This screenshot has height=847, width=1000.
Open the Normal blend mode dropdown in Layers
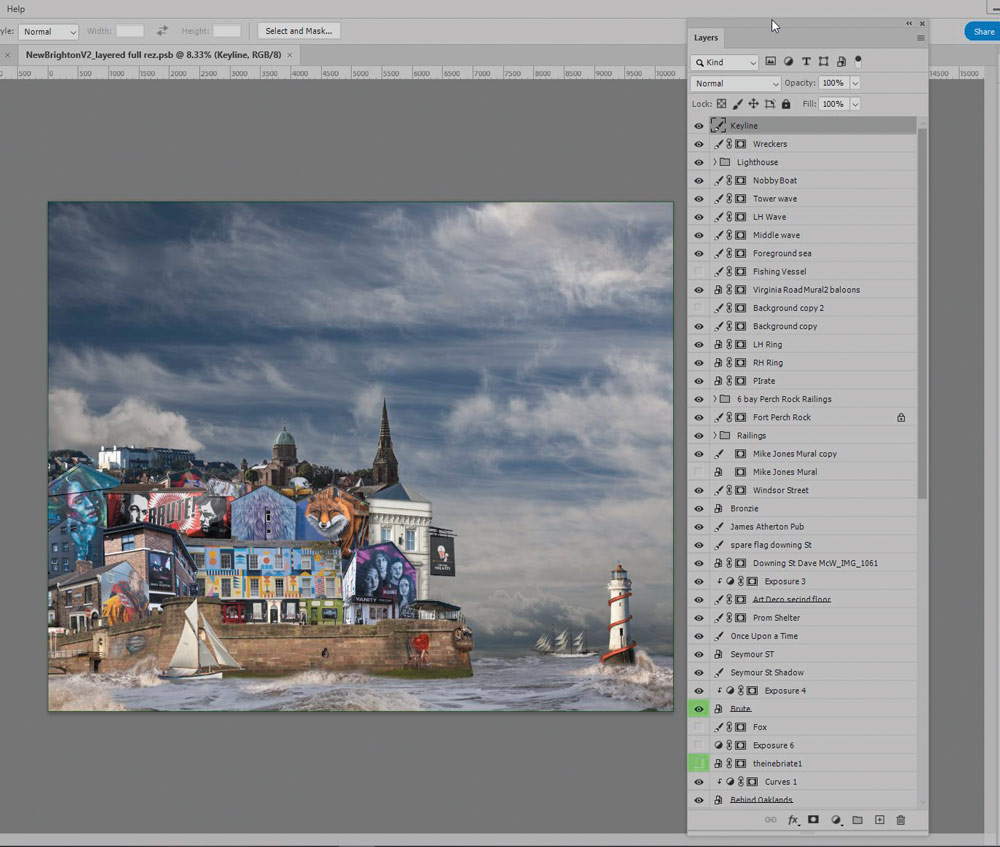736,84
